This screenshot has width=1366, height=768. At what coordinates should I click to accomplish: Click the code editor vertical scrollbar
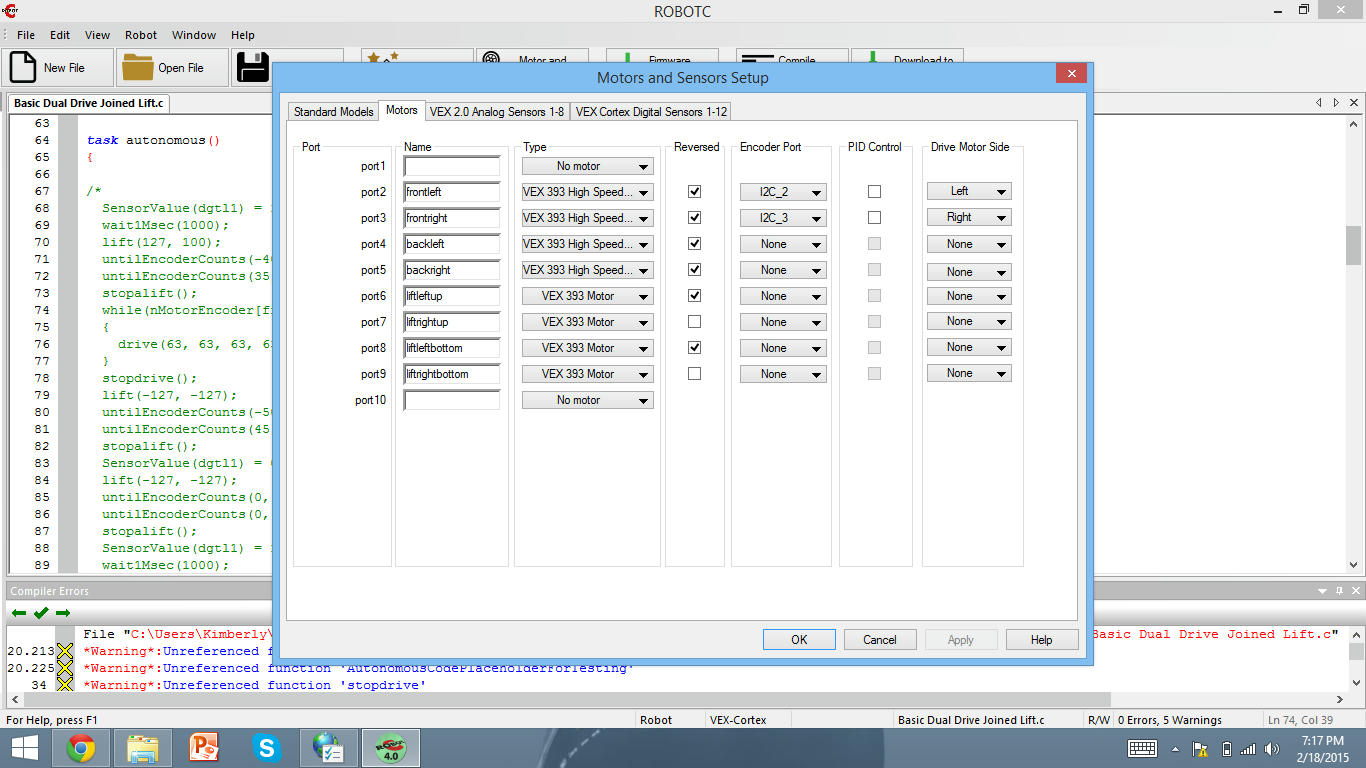tap(1353, 345)
